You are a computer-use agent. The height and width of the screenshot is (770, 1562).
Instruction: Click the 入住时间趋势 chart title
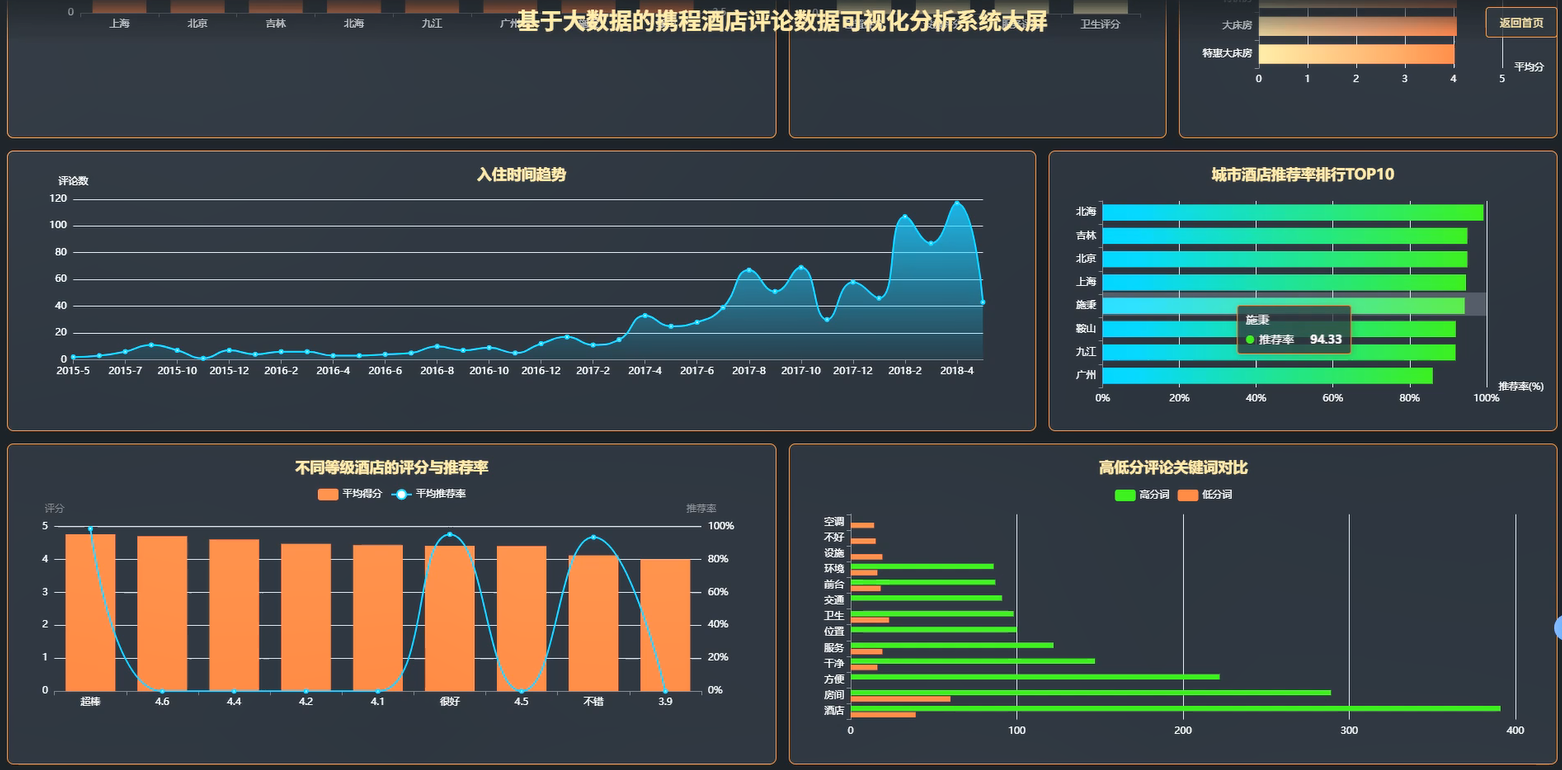521,174
